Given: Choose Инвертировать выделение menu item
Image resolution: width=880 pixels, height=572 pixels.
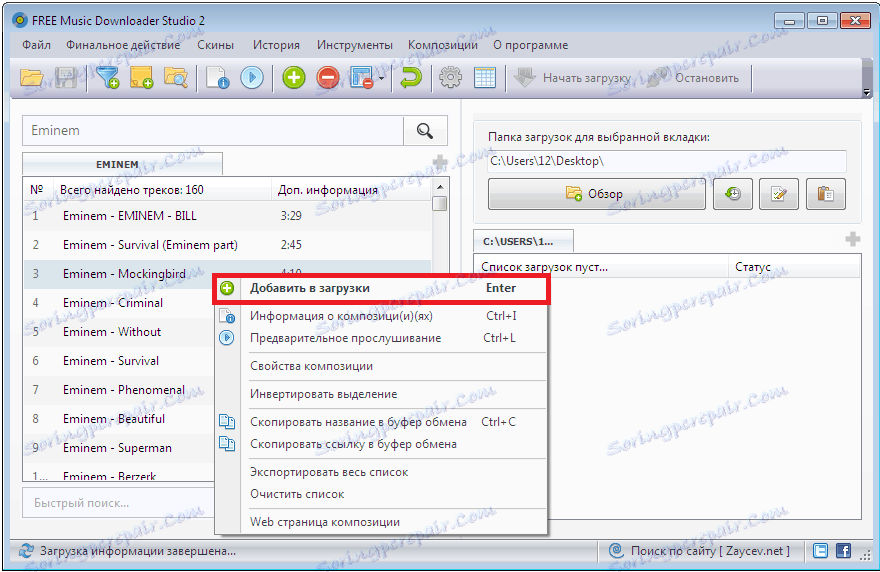Looking at the screenshot, I should coord(381,394).
